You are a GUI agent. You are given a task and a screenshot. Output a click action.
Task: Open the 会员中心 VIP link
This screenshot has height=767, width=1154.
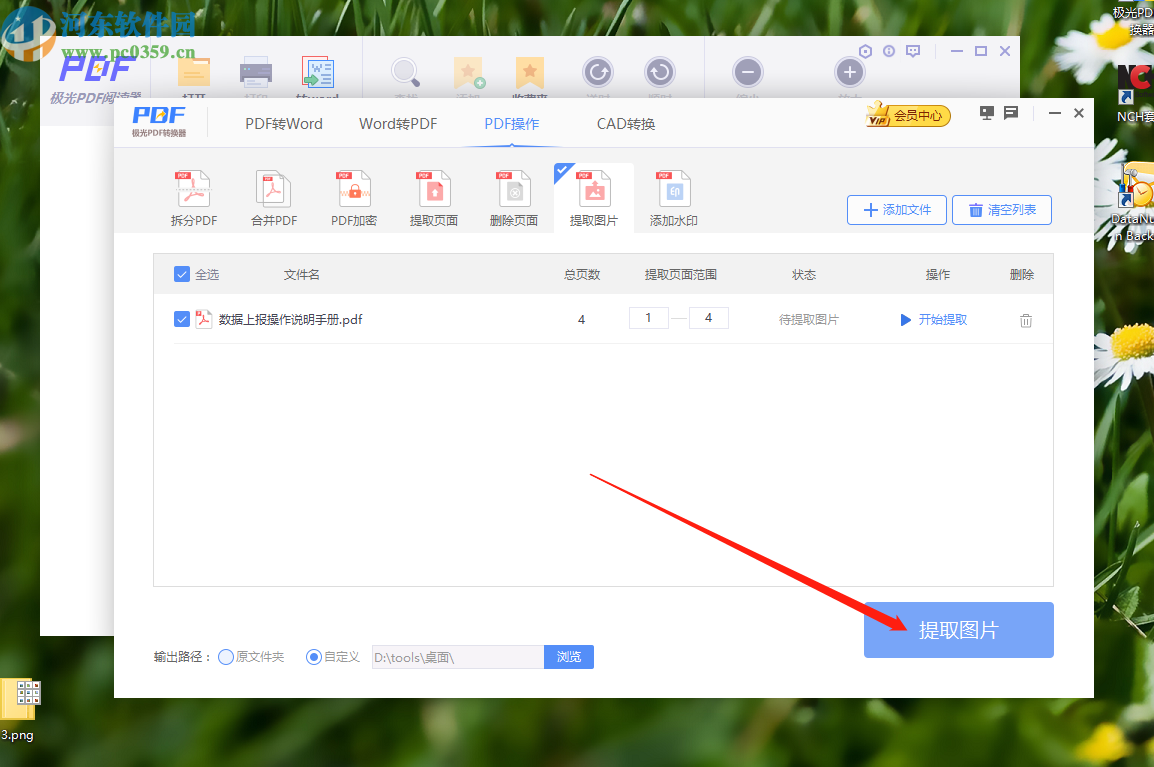(x=907, y=115)
